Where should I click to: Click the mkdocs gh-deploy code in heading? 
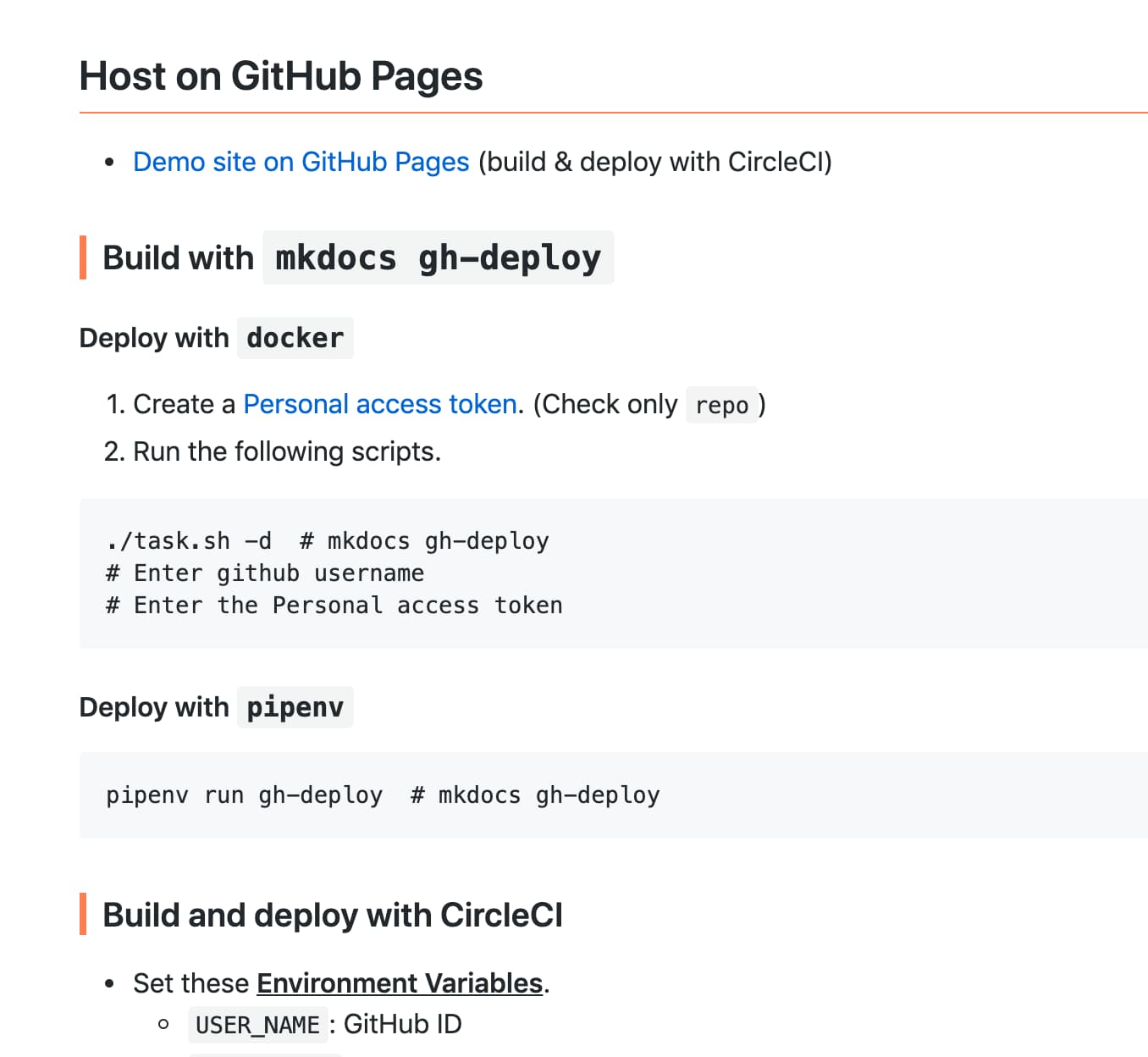[438, 257]
